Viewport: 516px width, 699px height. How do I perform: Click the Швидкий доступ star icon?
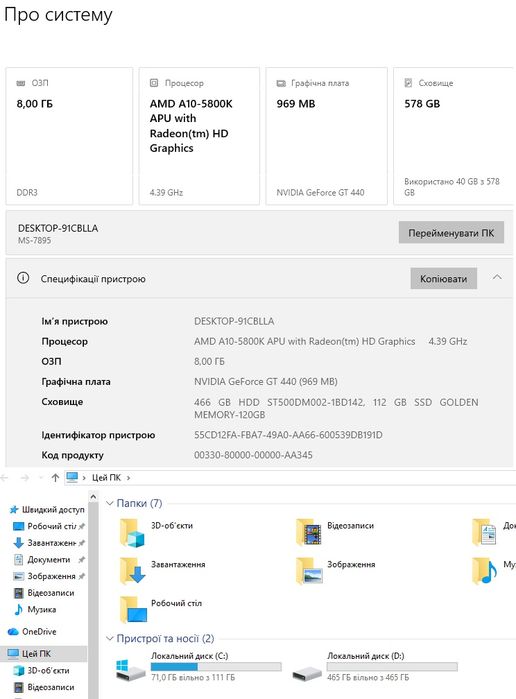[x=14, y=510]
